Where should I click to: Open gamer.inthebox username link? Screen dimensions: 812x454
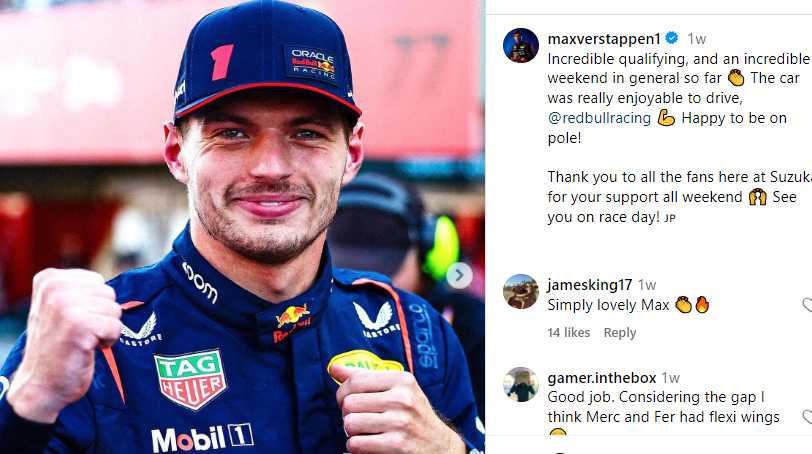coord(602,378)
